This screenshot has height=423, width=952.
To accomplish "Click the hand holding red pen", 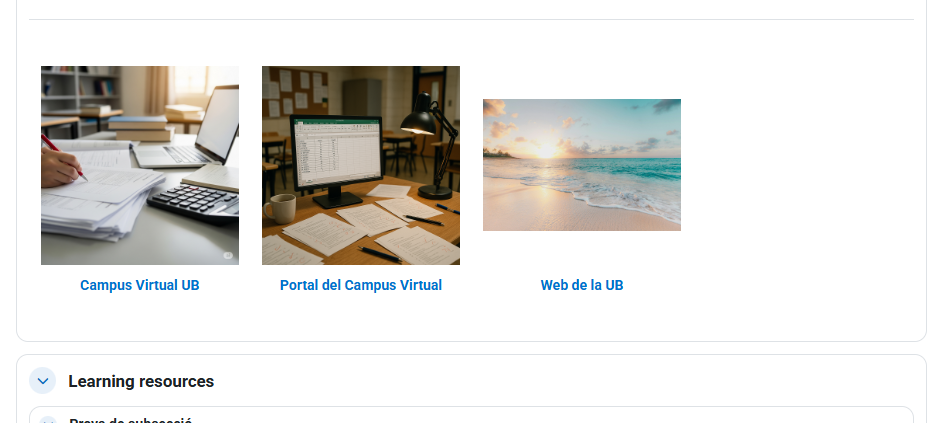I will 60,163.
